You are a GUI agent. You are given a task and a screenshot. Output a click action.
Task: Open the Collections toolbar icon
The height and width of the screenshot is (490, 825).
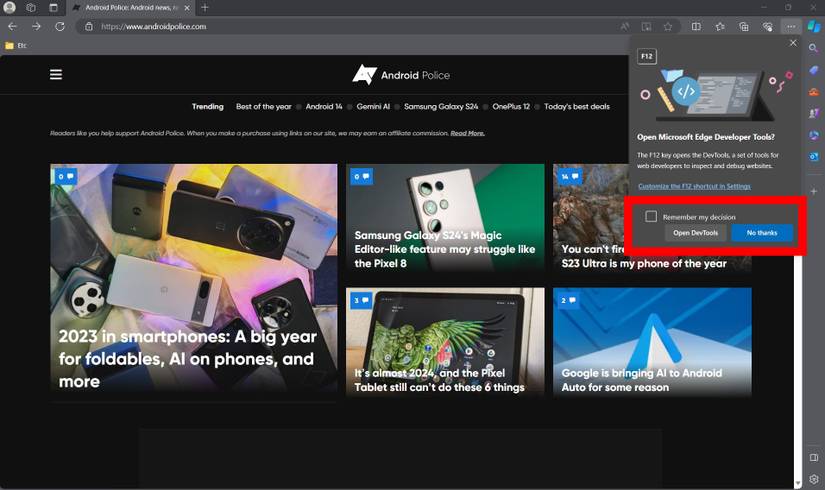(x=744, y=26)
